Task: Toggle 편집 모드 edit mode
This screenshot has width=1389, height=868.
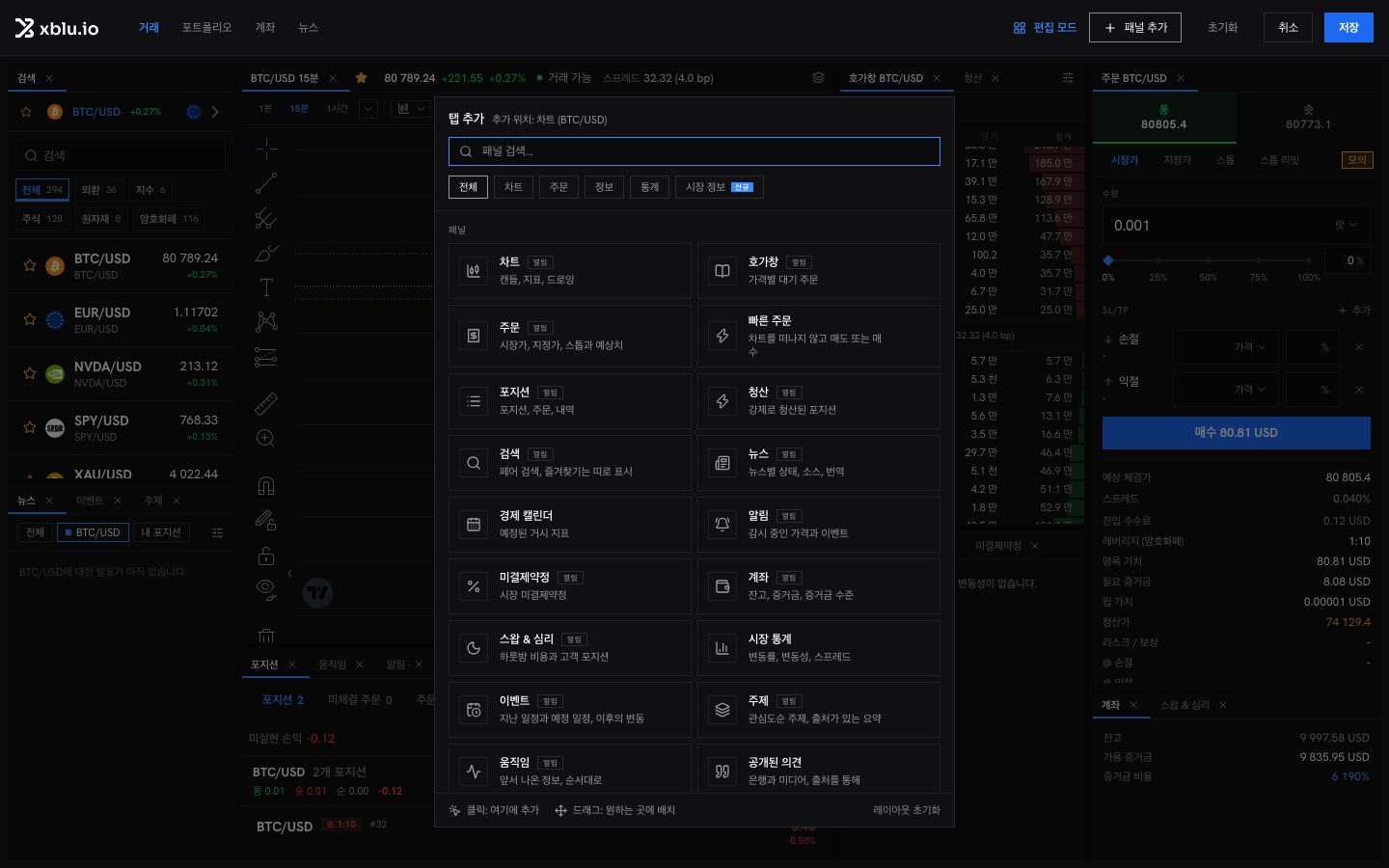Action: pyautogui.click(x=1045, y=28)
